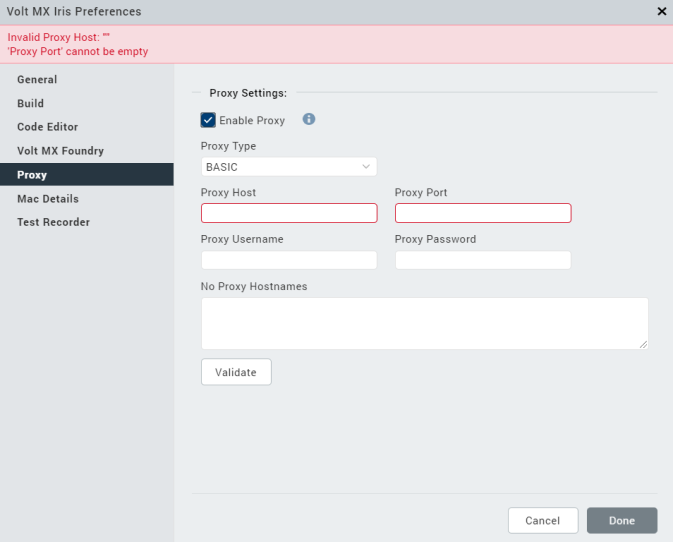Click into the Proxy Port field

click(x=483, y=213)
